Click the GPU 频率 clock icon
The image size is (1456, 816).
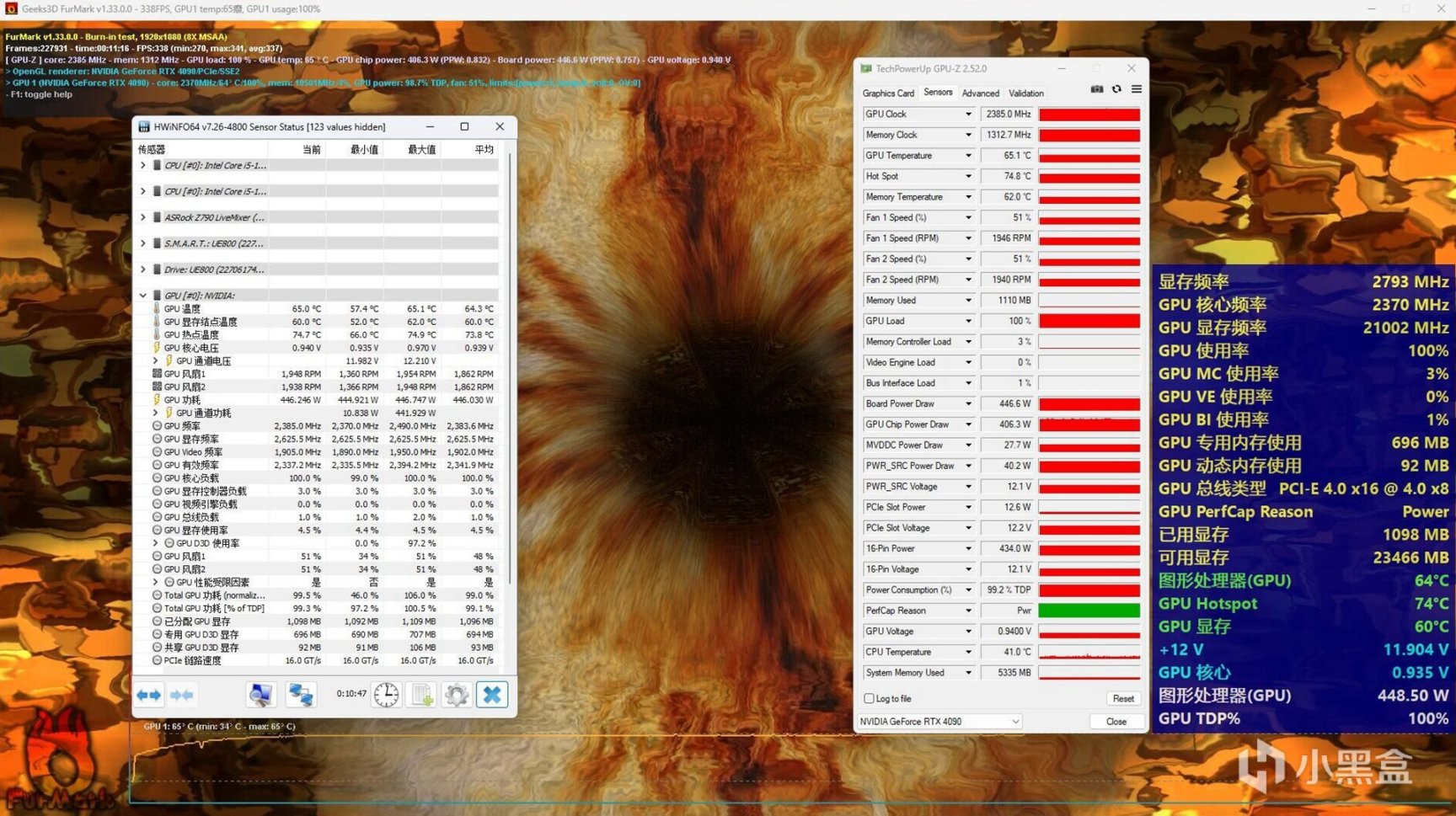(157, 426)
